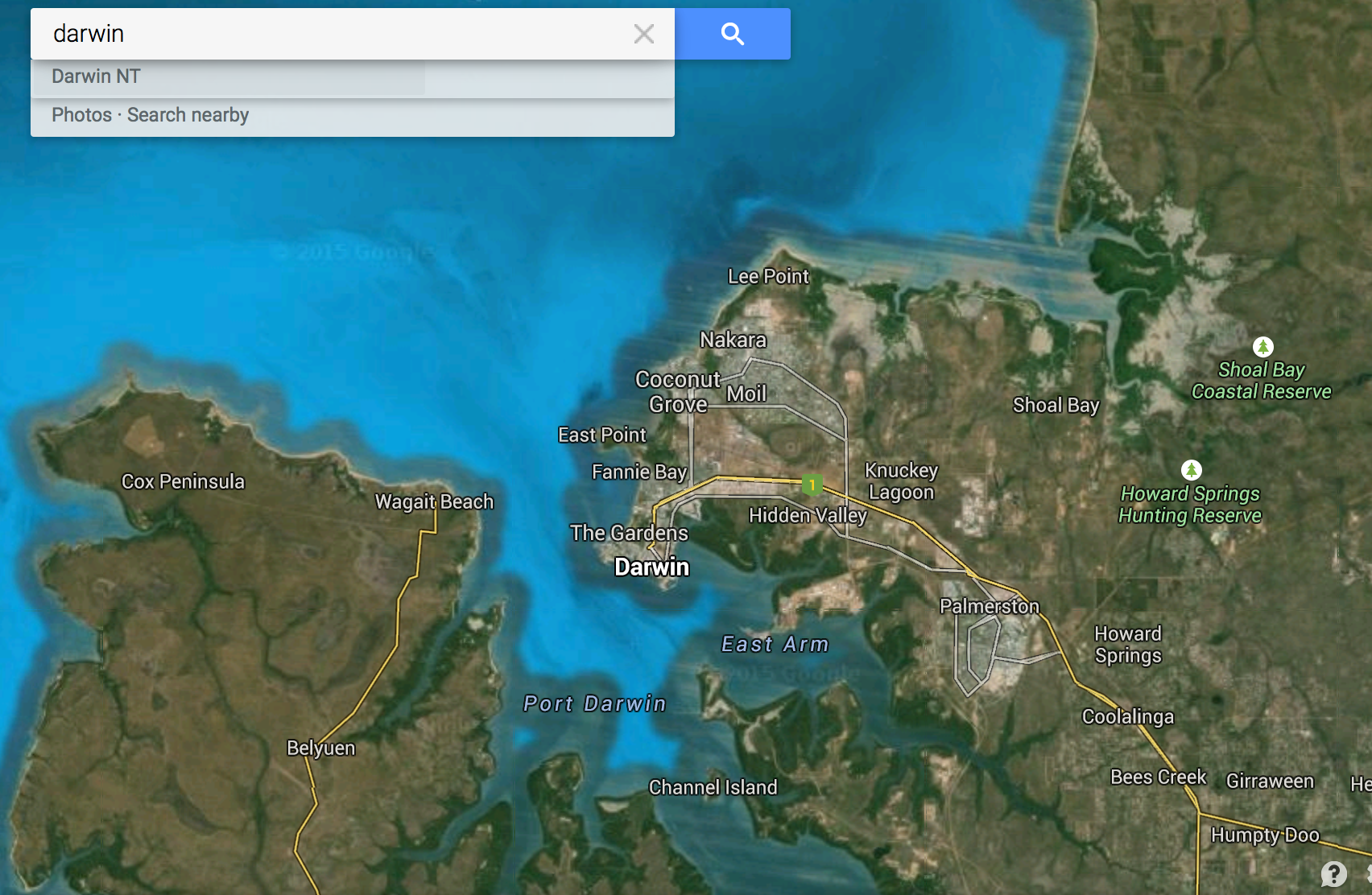Click the Port Darwin water label
Viewport: 1372px width, 895px height.
point(594,703)
